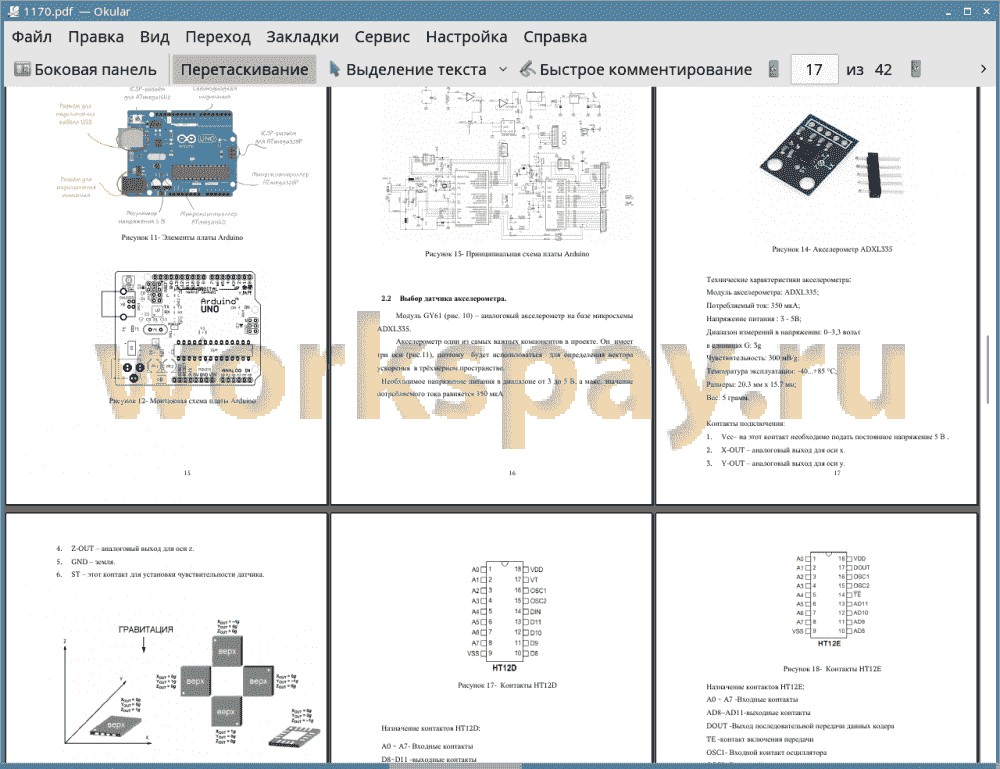Click the 'Arduino UNO' label inside the wiring diagram

coord(219,305)
